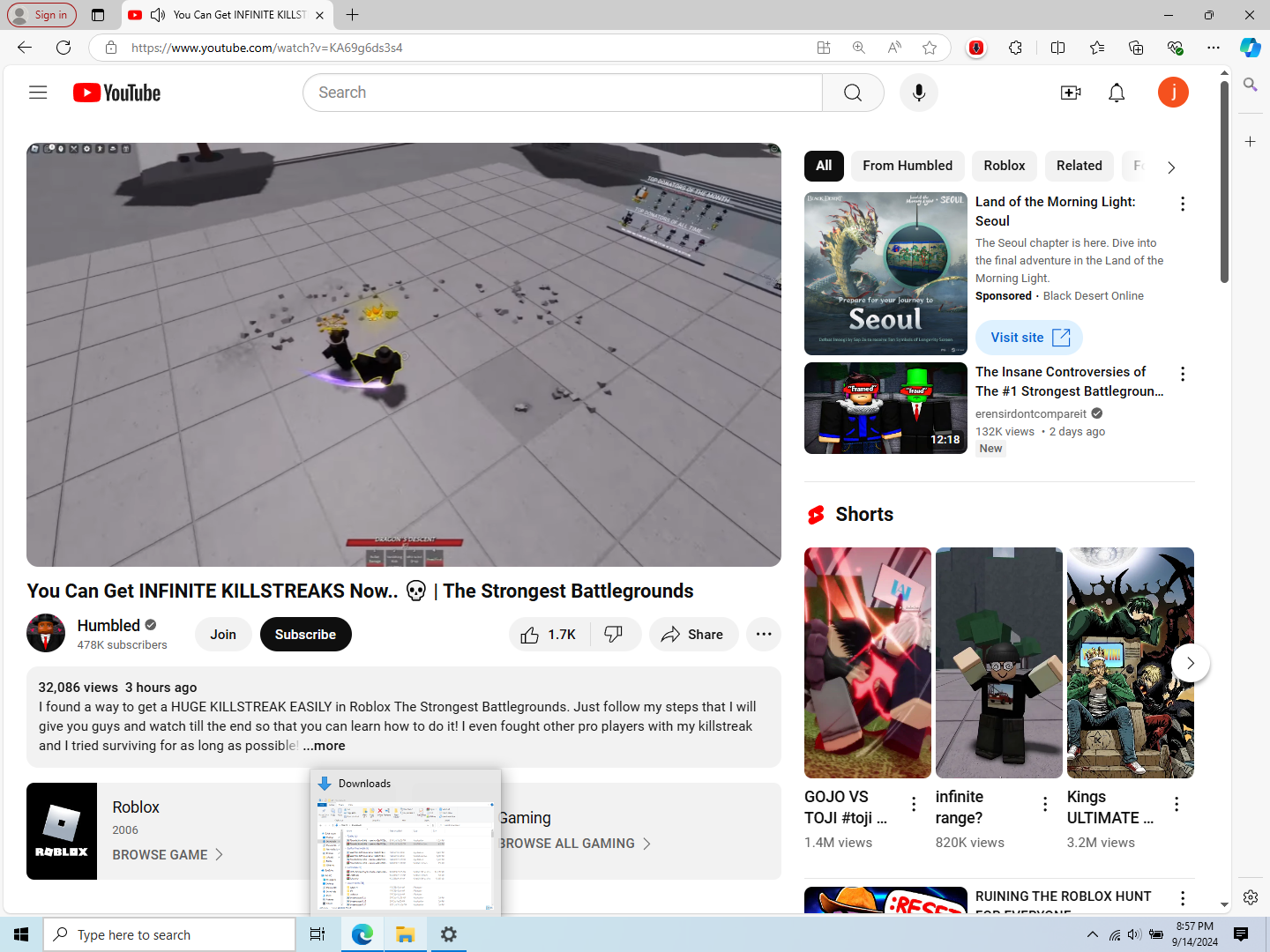
Task: Open the Create video icon
Action: [x=1071, y=93]
